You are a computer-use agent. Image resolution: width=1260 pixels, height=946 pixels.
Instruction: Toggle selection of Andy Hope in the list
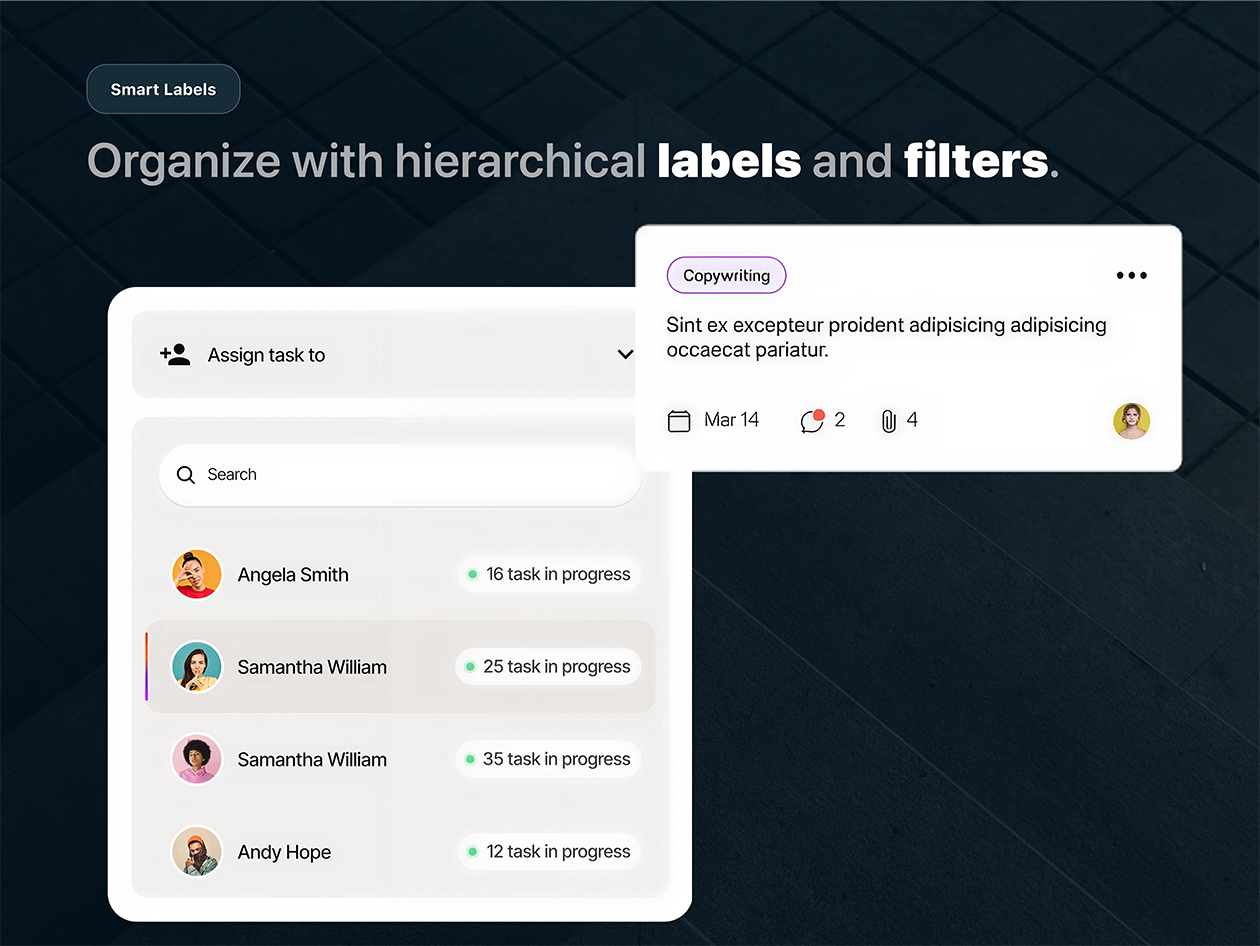[x=284, y=851]
